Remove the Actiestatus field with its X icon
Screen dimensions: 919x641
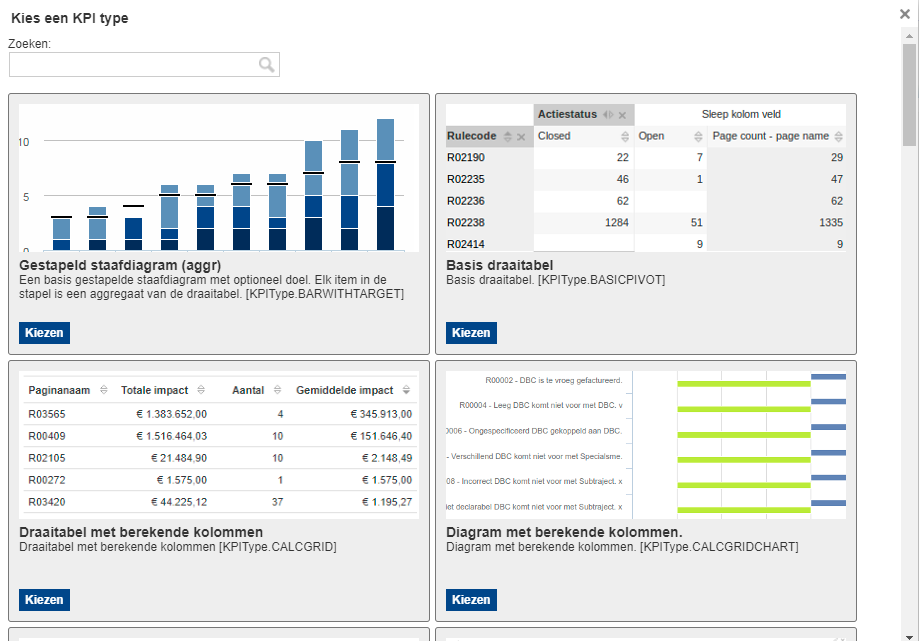[x=622, y=115]
